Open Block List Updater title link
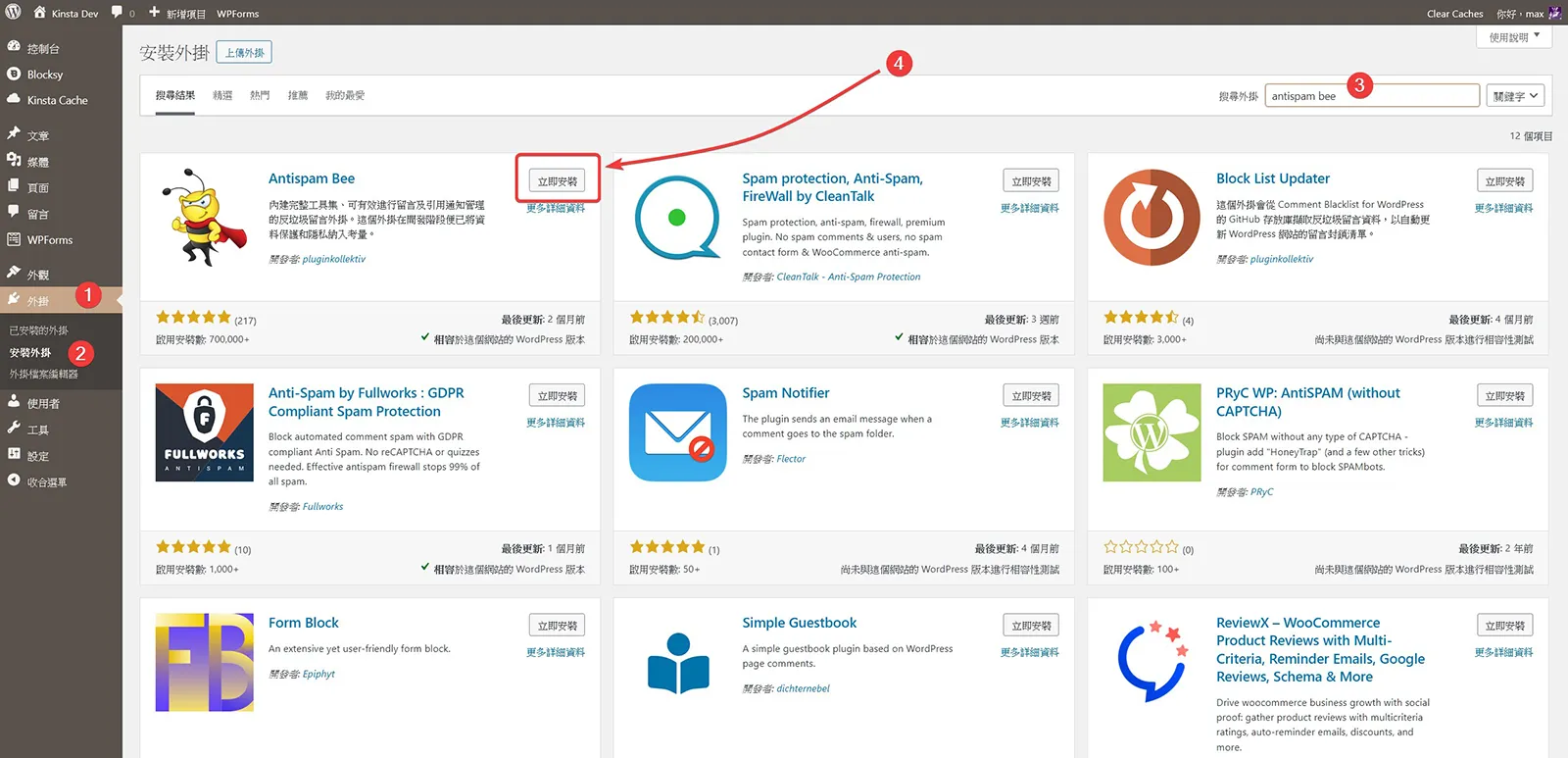The image size is (1568, 758). point(1273,178)
